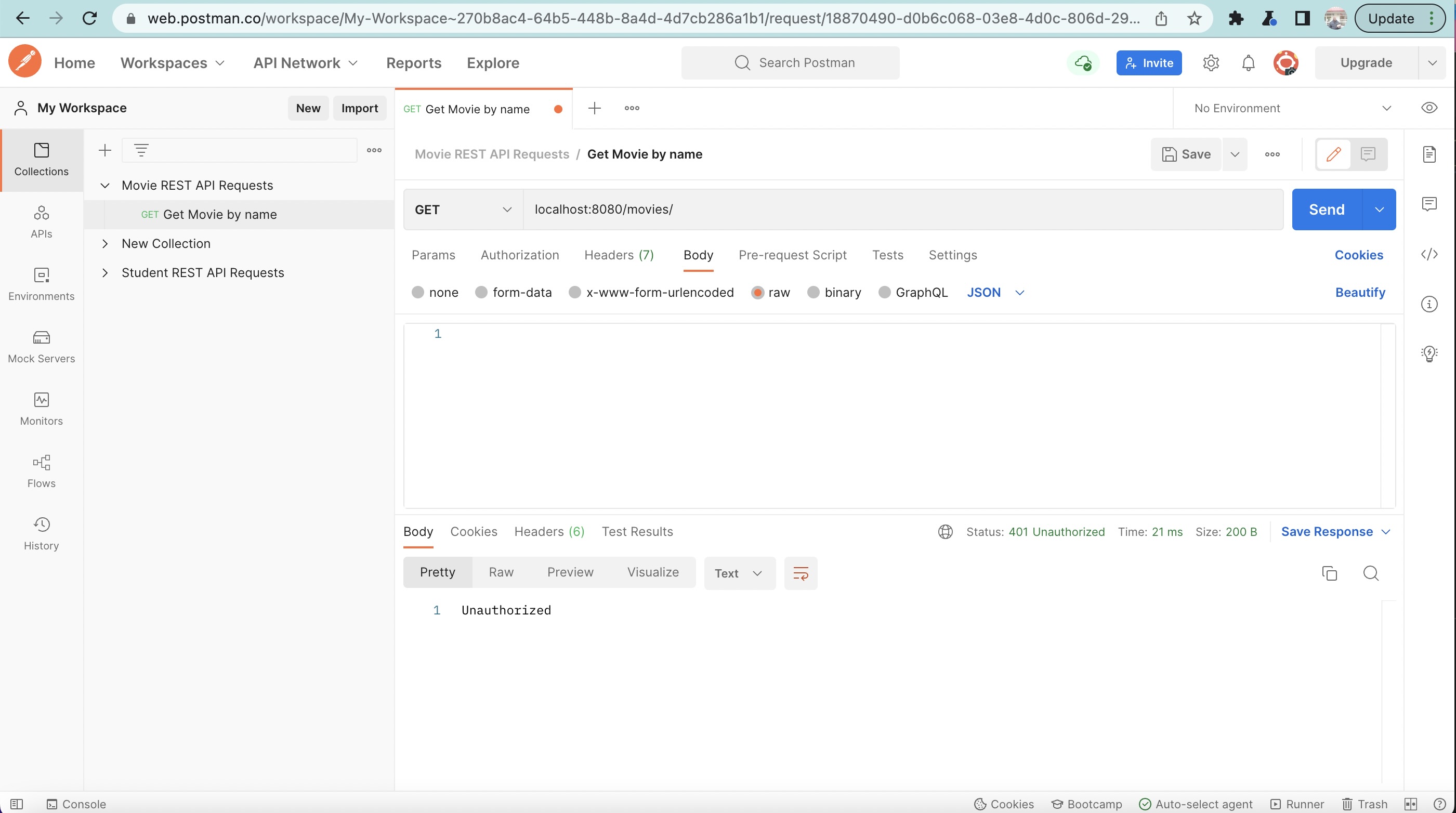Open the code snippet icon
The height and width of the screenshot is (813, 1456).
coord(1429,254)
